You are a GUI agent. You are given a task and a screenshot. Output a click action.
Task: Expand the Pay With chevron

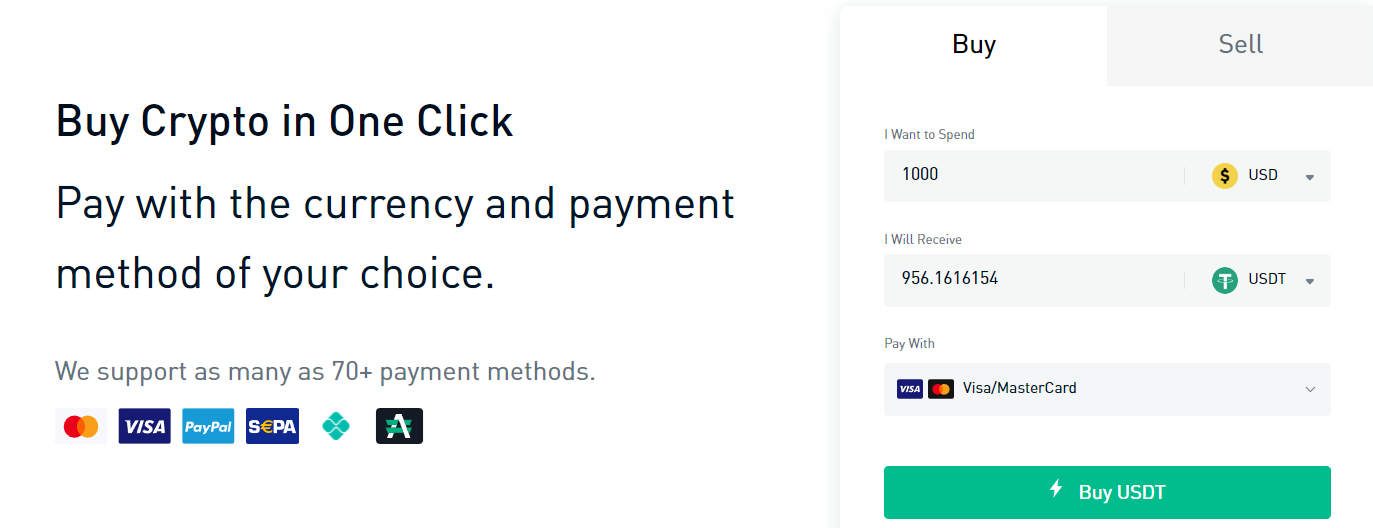pos(1311,389)
